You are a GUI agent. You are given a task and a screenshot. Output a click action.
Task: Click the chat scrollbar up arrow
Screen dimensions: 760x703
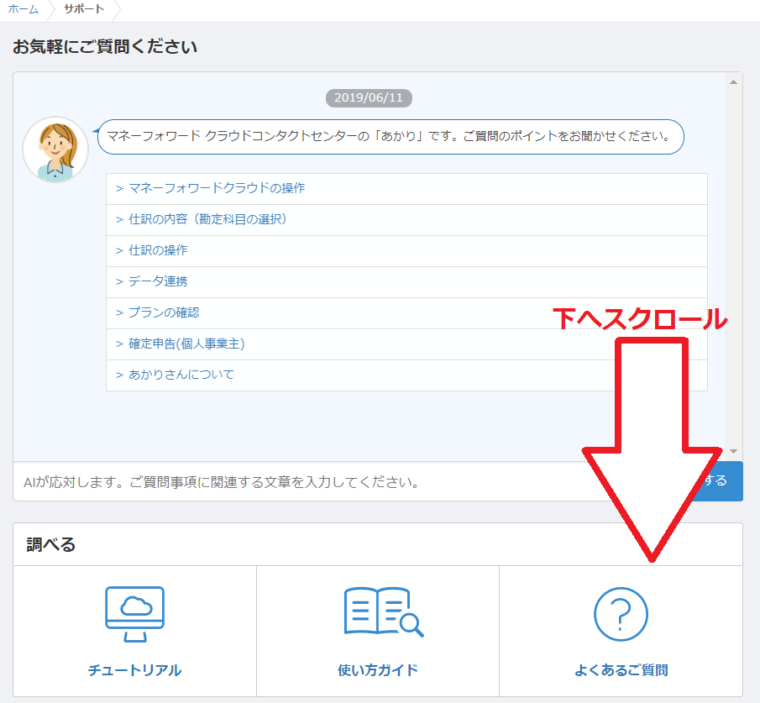coord(733,82)
